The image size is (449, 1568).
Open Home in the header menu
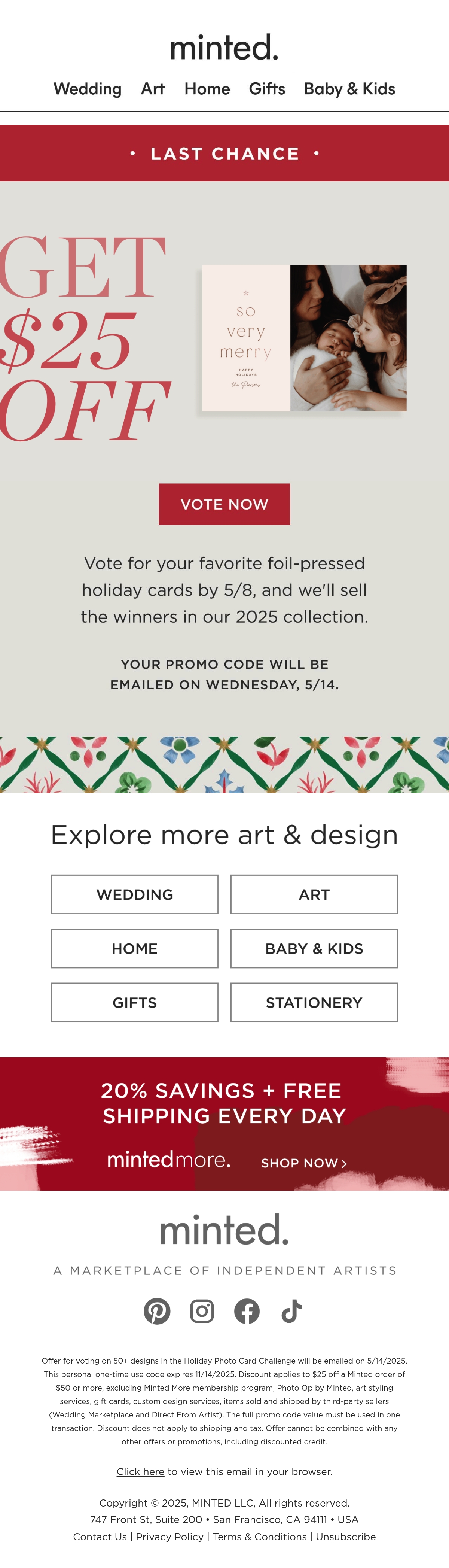(207, 89)
